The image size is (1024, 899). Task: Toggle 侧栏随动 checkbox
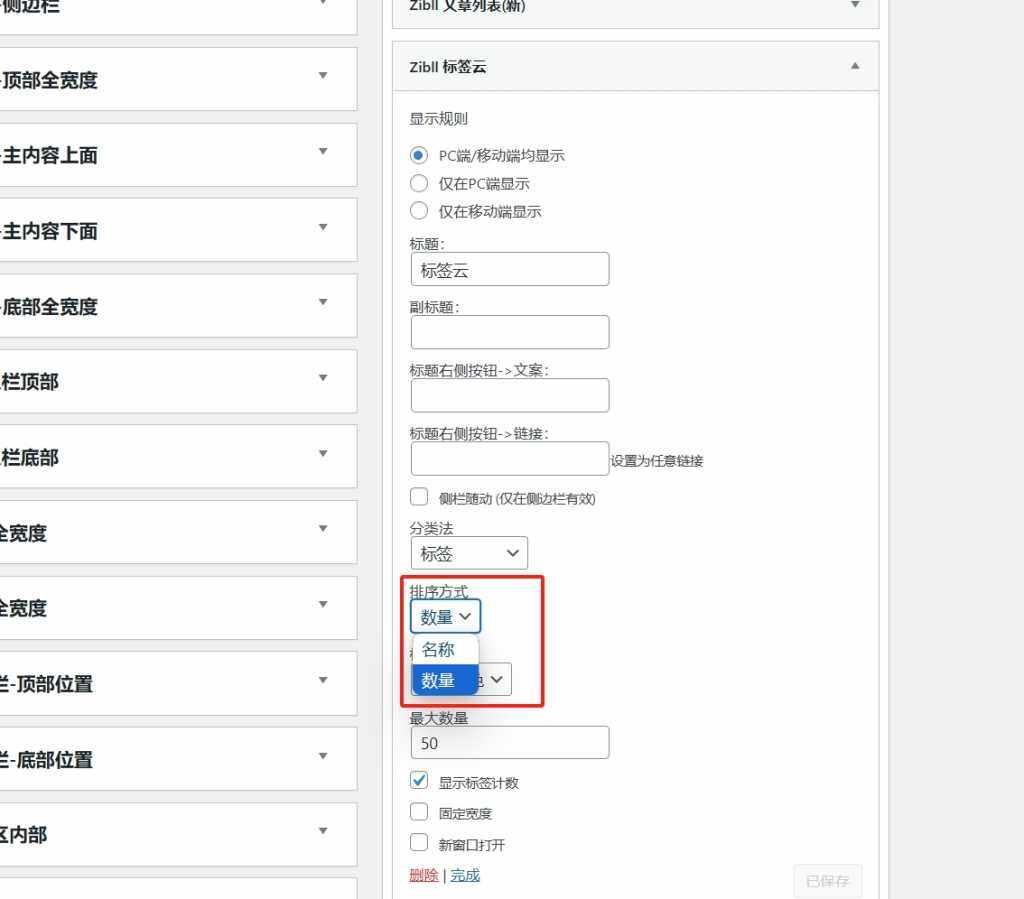point(419,497)
